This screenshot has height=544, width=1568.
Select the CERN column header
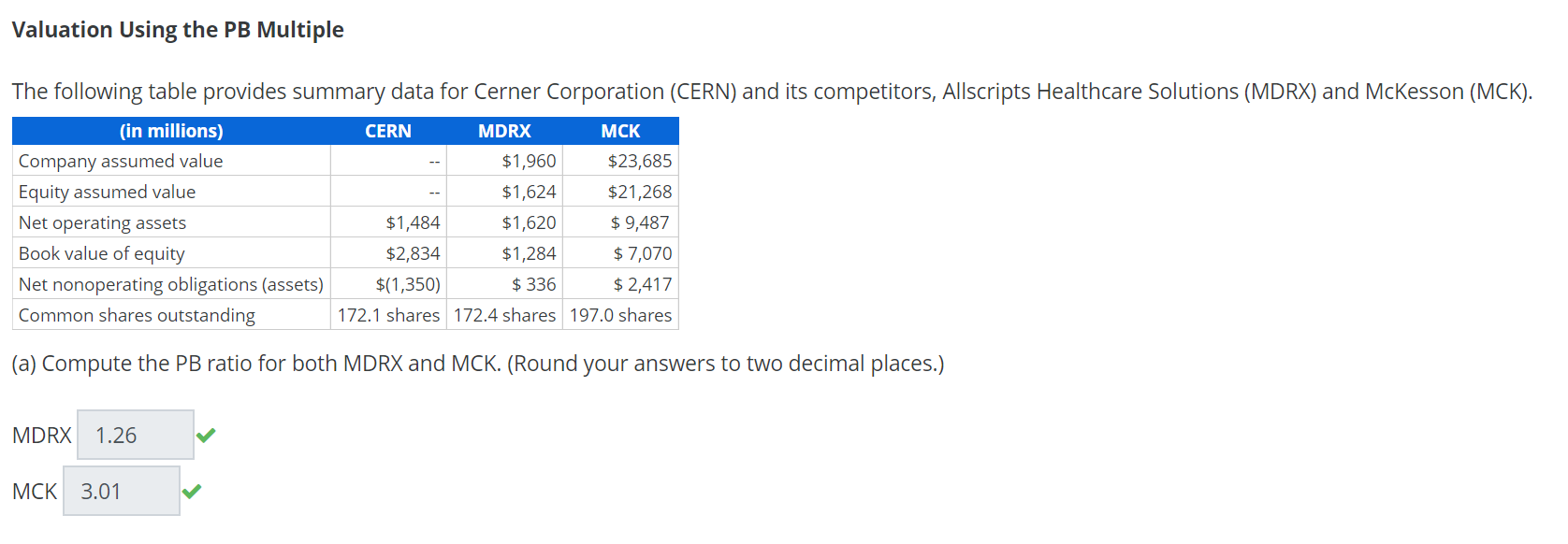[388, 131]
